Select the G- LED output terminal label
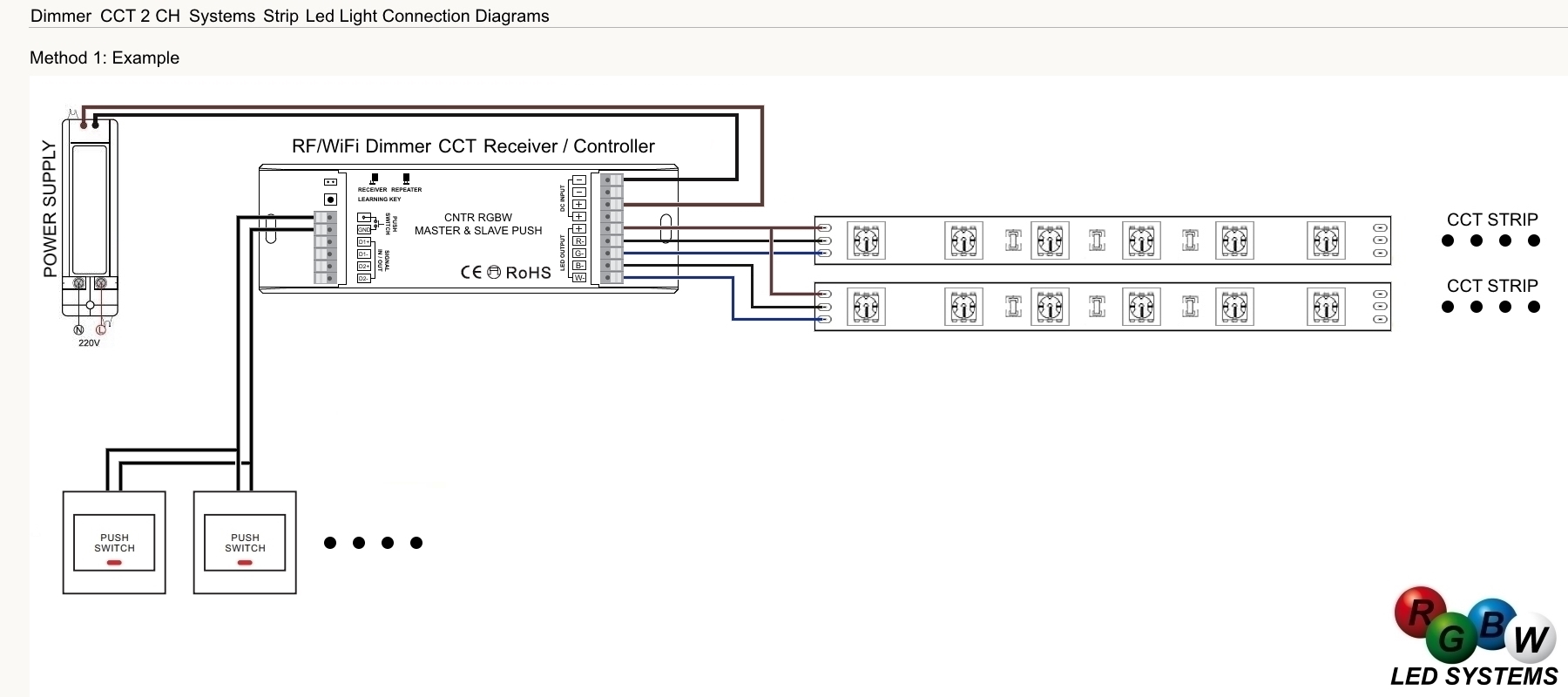This screenshot has width=1568, height=697. pos(579,254)
